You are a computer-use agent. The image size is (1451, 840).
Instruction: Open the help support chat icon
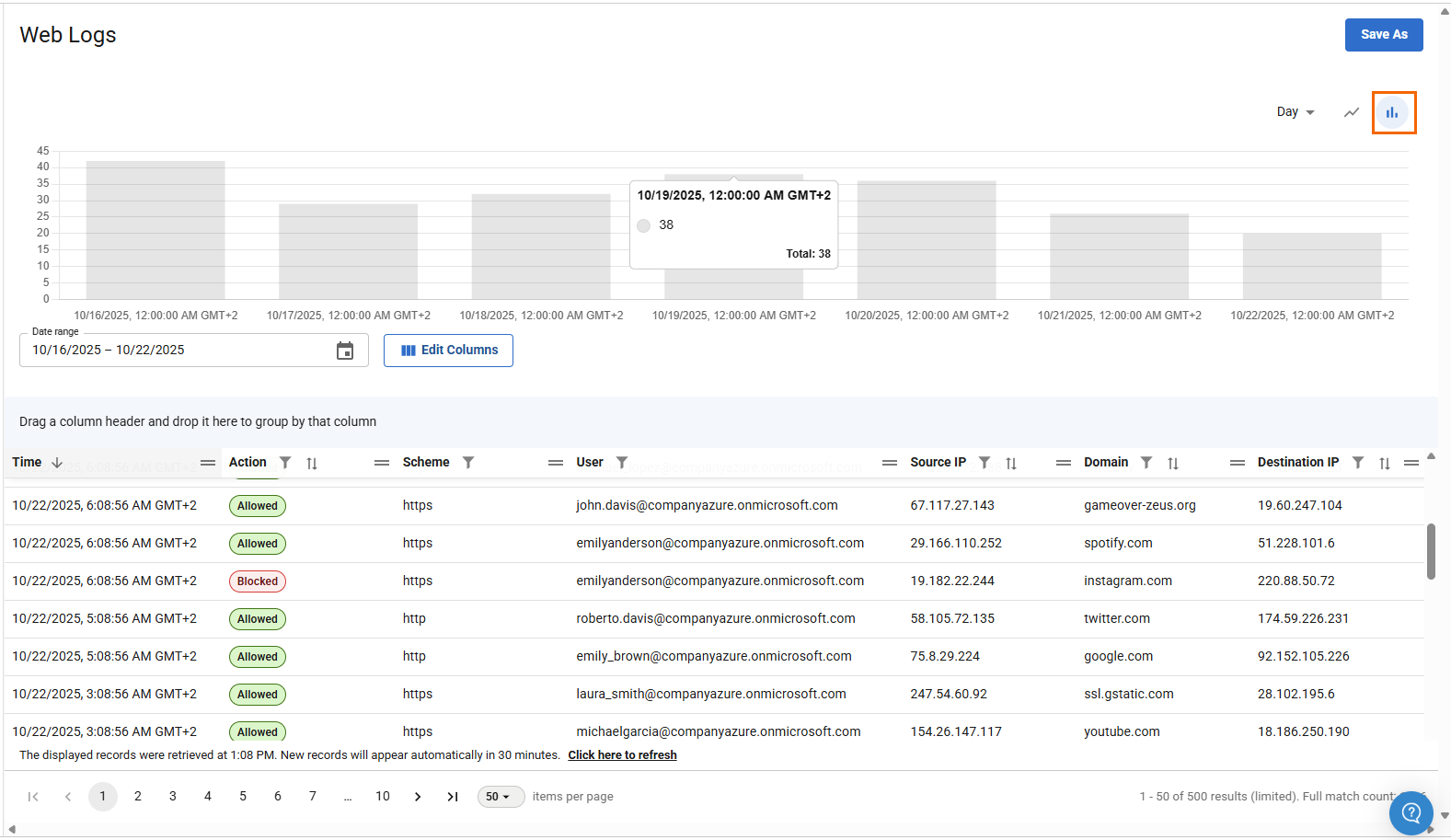point(1411,812)
